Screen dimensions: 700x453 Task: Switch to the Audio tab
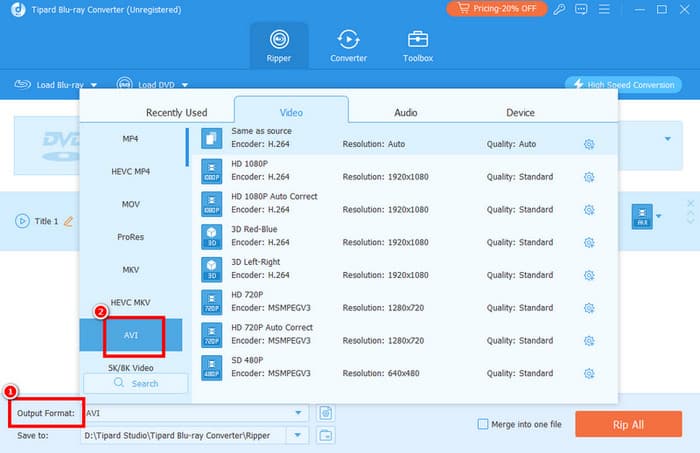click(405, 112)
